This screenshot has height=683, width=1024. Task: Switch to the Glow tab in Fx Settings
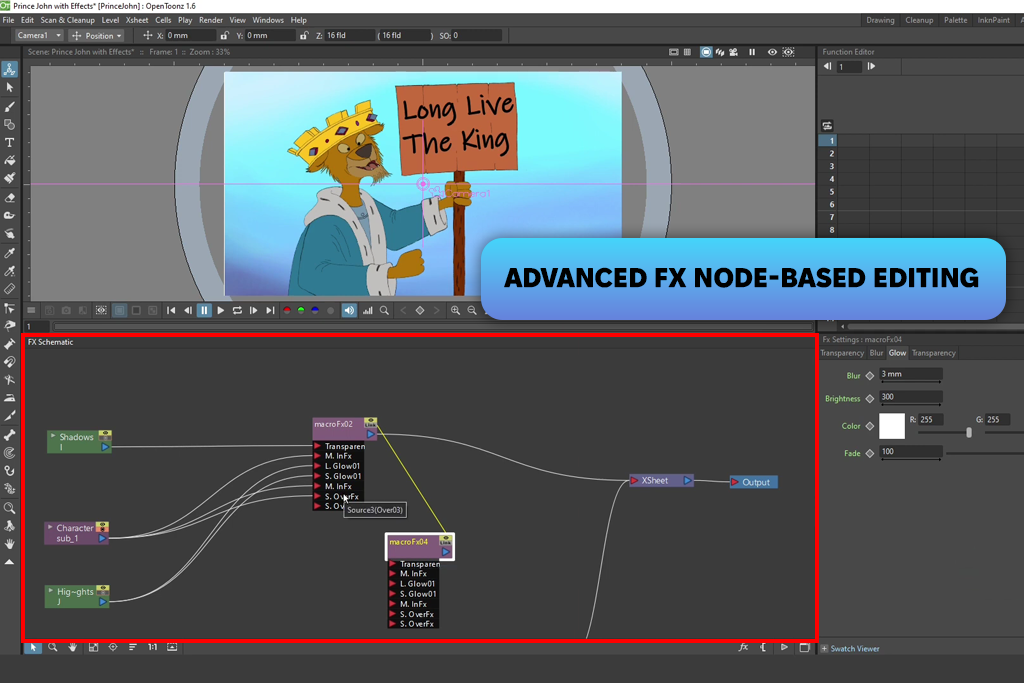pyautogui.click(x=897, y=353)
